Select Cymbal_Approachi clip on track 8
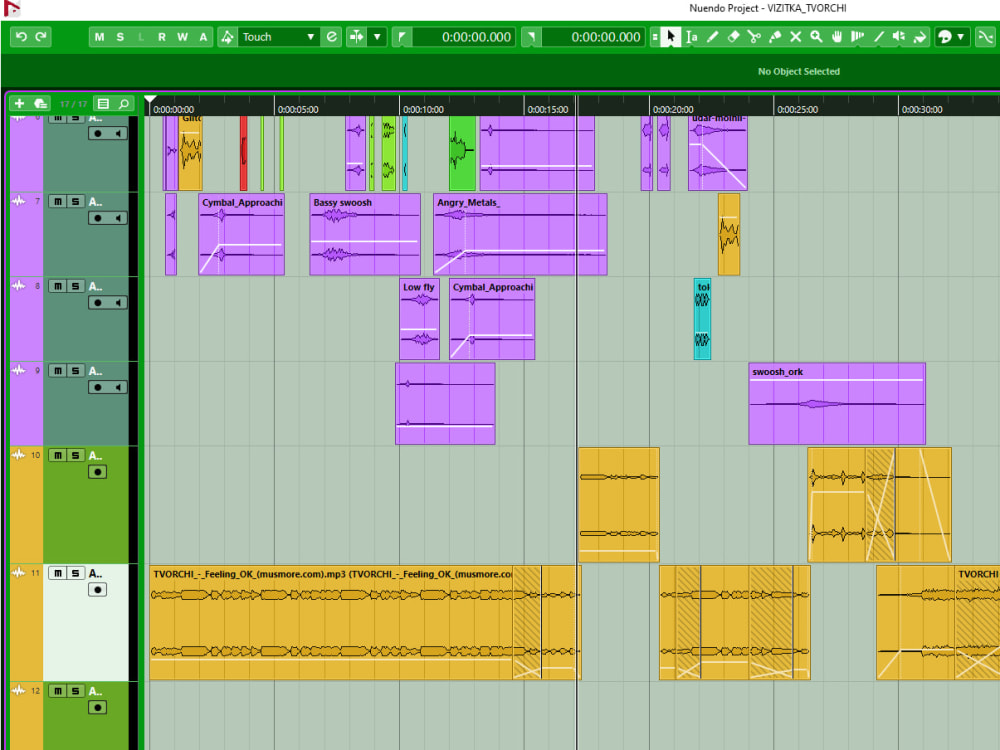This screenshot has width=1000, height=750. tap(492, 319)
